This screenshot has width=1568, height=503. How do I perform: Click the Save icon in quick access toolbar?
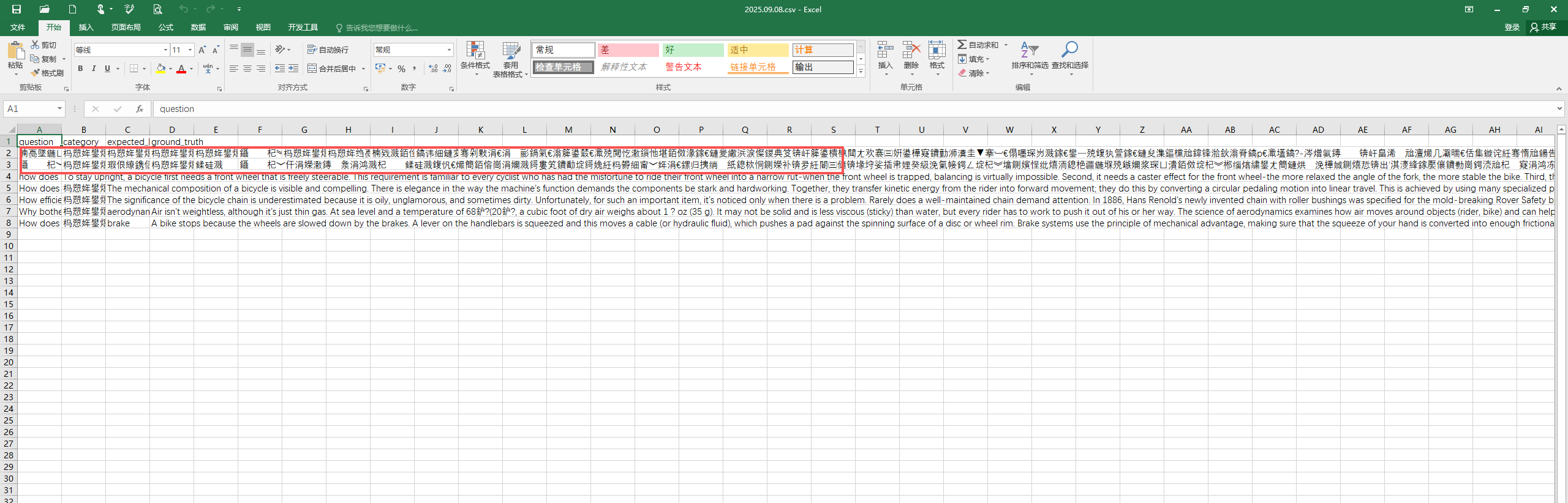[x=17, y=9]
